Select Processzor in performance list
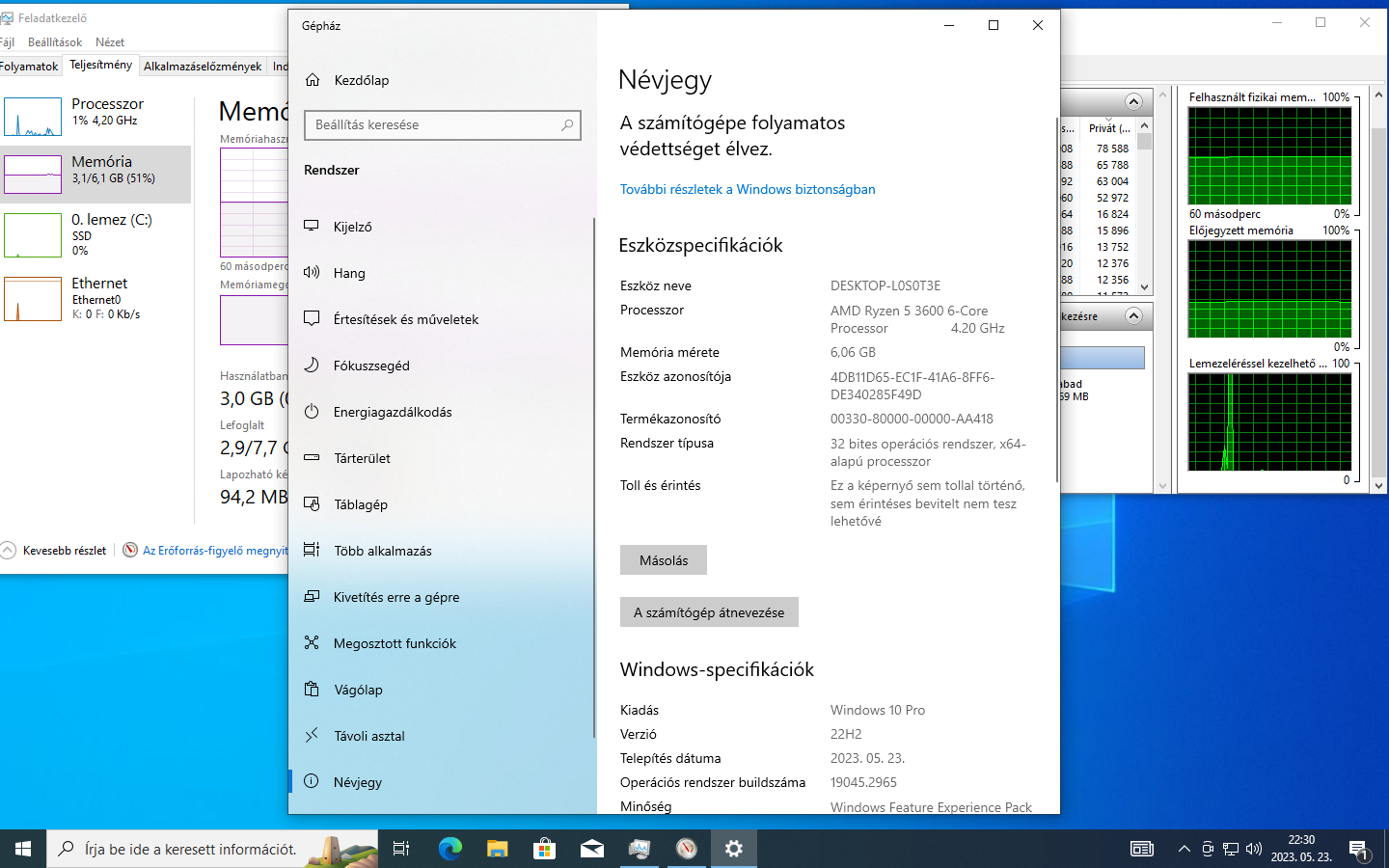1389x868 pixels. (x=96, y=117)
